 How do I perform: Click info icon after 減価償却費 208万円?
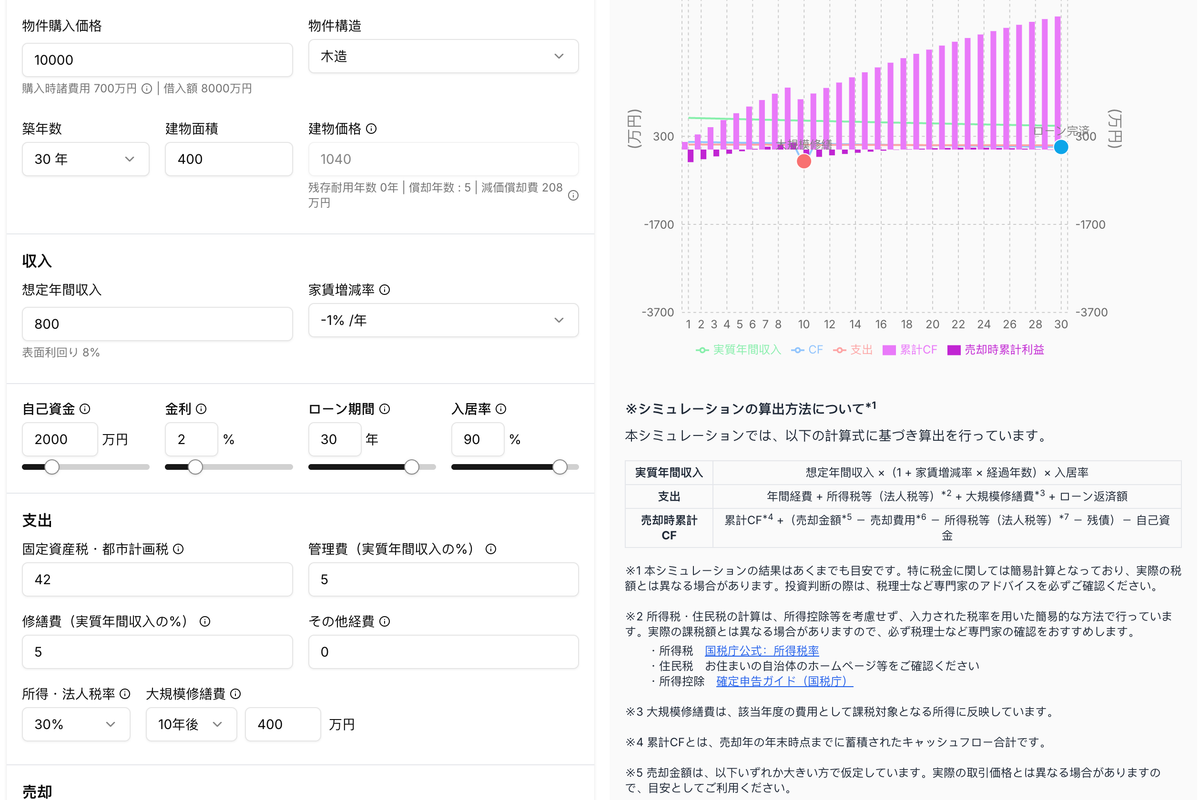coord(573,195)
